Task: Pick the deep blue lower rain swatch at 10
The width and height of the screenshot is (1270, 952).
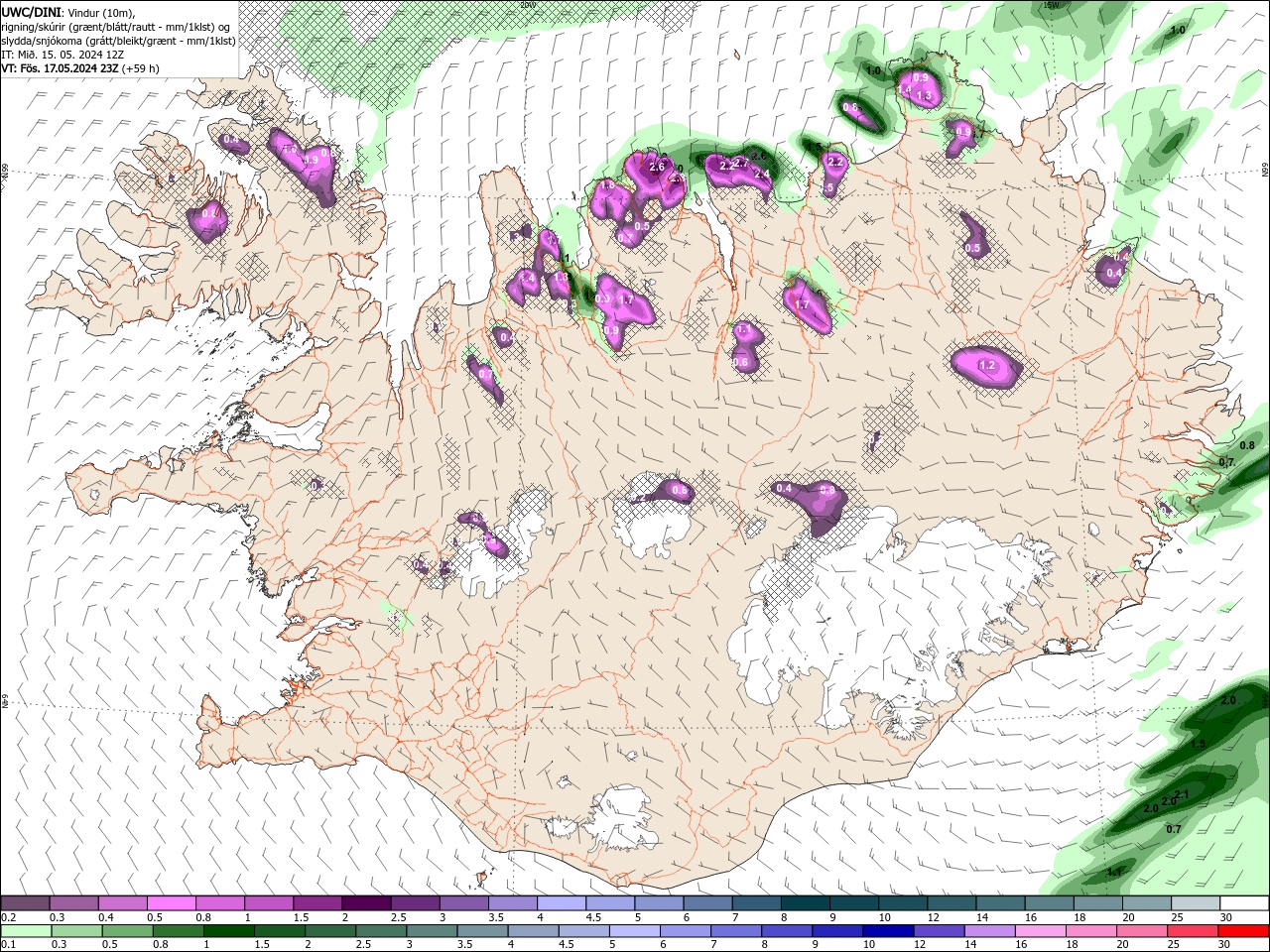Action: point(888,931)
